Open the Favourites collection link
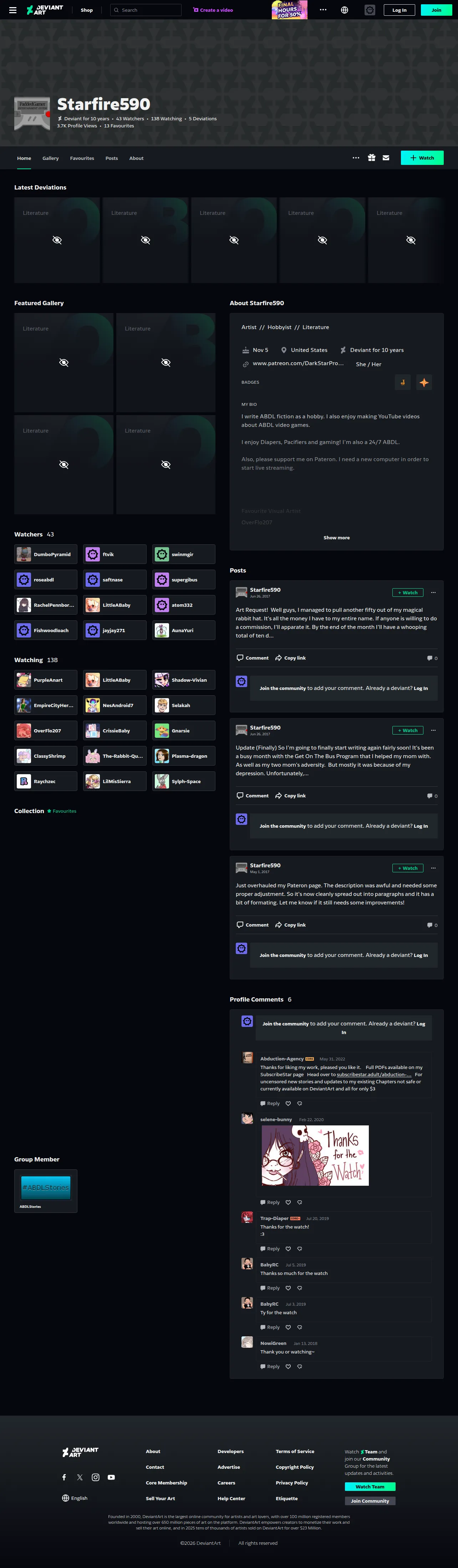 [62, 811]
